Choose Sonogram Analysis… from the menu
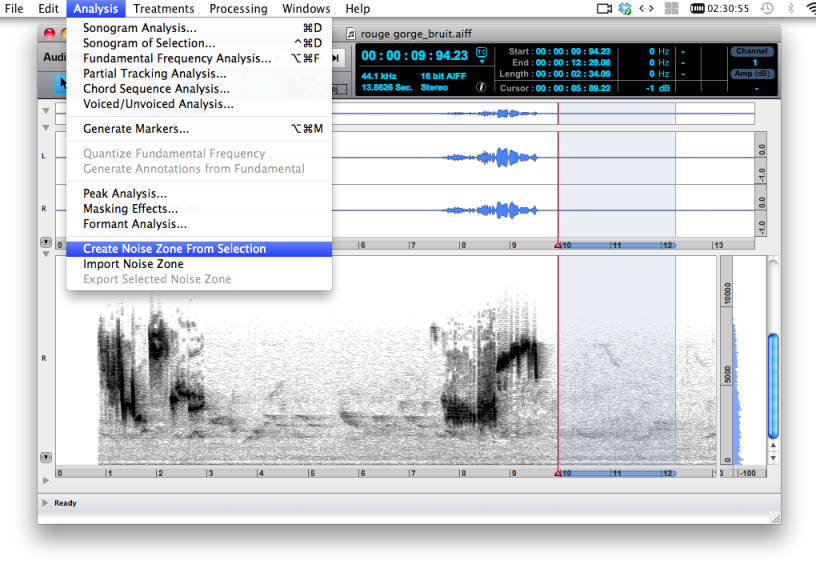This screenshot has height=576, width=816. click(199, 28)
